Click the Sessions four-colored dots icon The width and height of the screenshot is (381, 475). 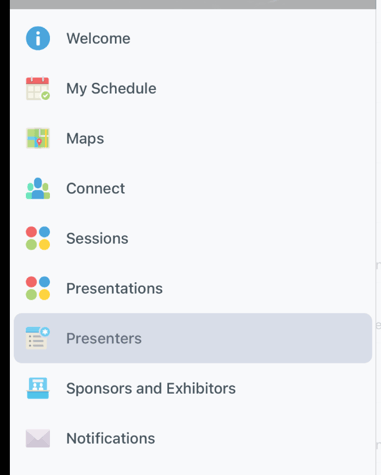click(x=38, y=238)
